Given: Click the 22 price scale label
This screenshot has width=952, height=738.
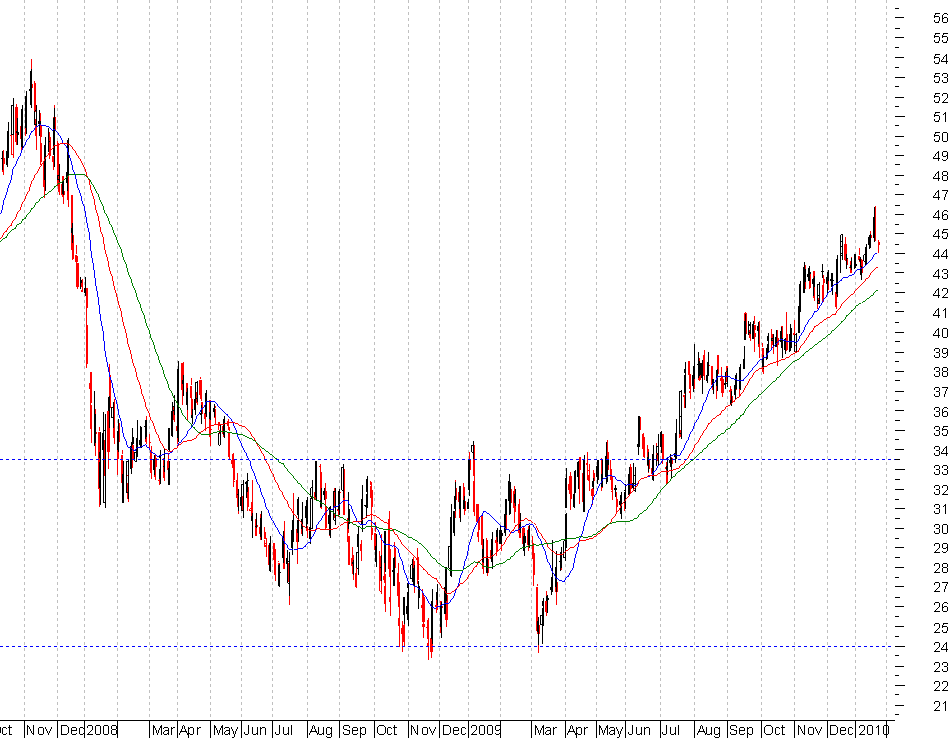Looking at the screenshot, I should point(940,686).
